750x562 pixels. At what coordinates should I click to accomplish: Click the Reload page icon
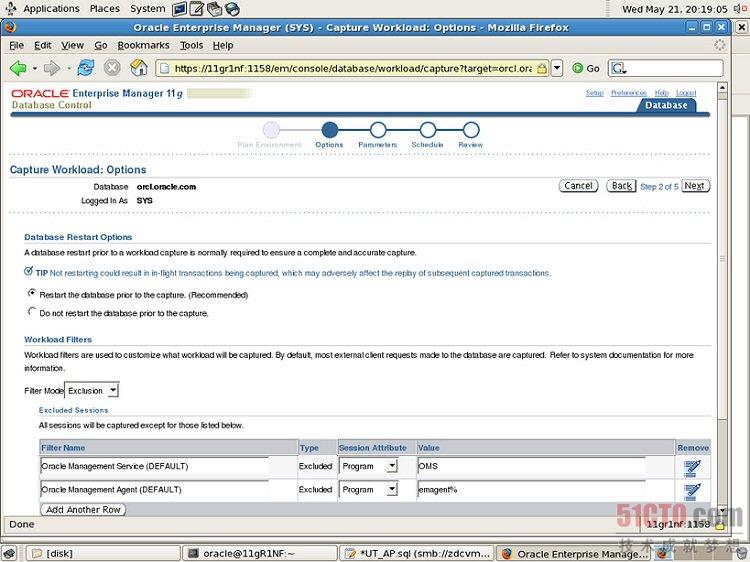tap(86, 68)
